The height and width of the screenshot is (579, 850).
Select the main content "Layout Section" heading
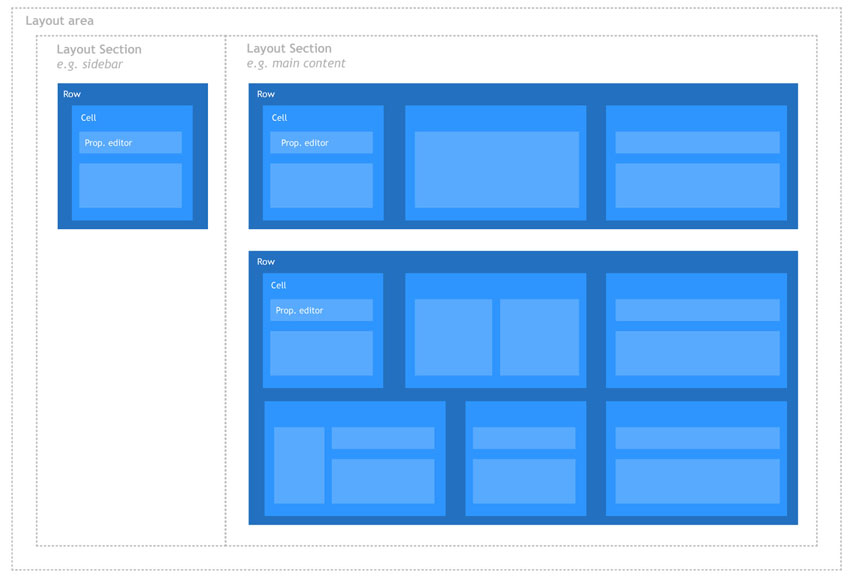pyautogui.click(x=289, y=48)
